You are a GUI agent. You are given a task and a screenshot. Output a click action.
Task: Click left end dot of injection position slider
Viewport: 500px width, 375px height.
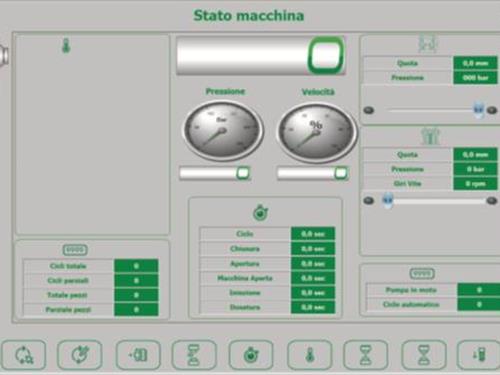[x=369, y=200]
